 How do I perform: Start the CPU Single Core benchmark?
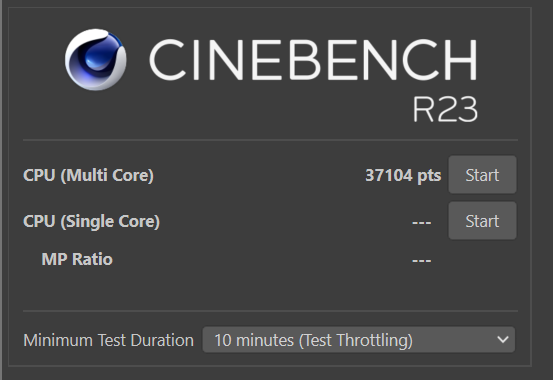point(482,221)
